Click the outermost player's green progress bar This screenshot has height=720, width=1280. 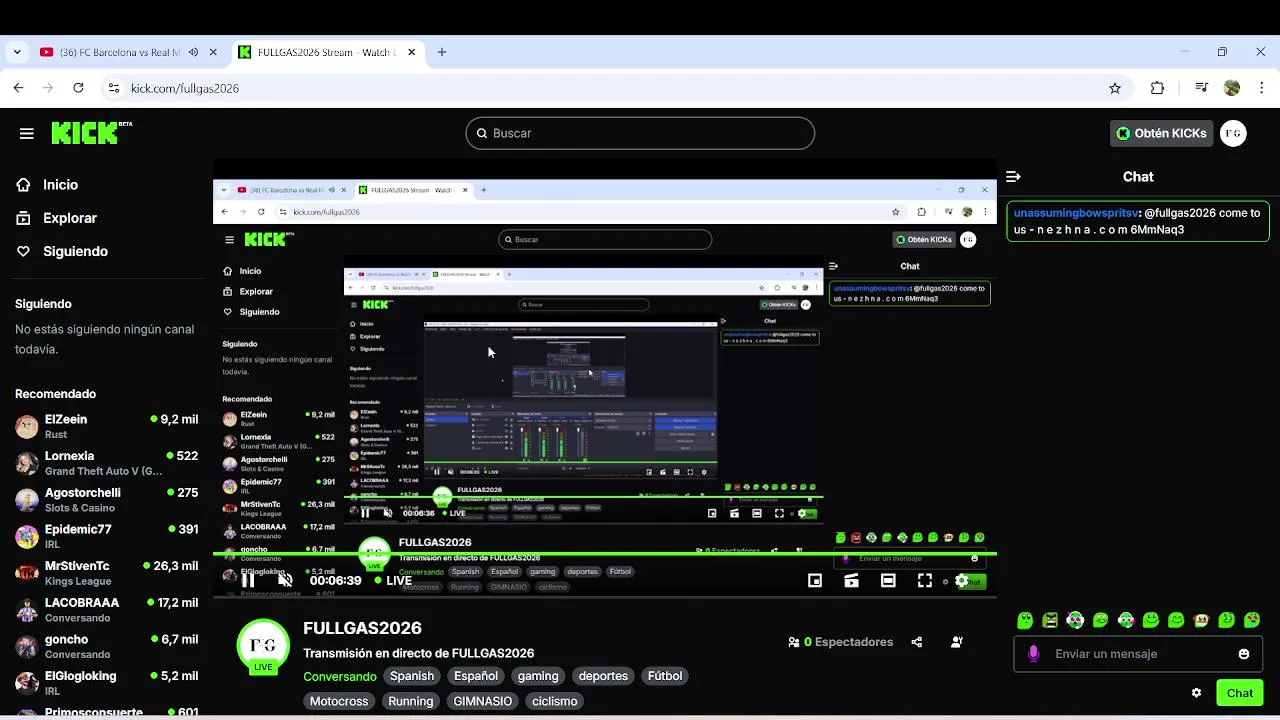(605, 553)
